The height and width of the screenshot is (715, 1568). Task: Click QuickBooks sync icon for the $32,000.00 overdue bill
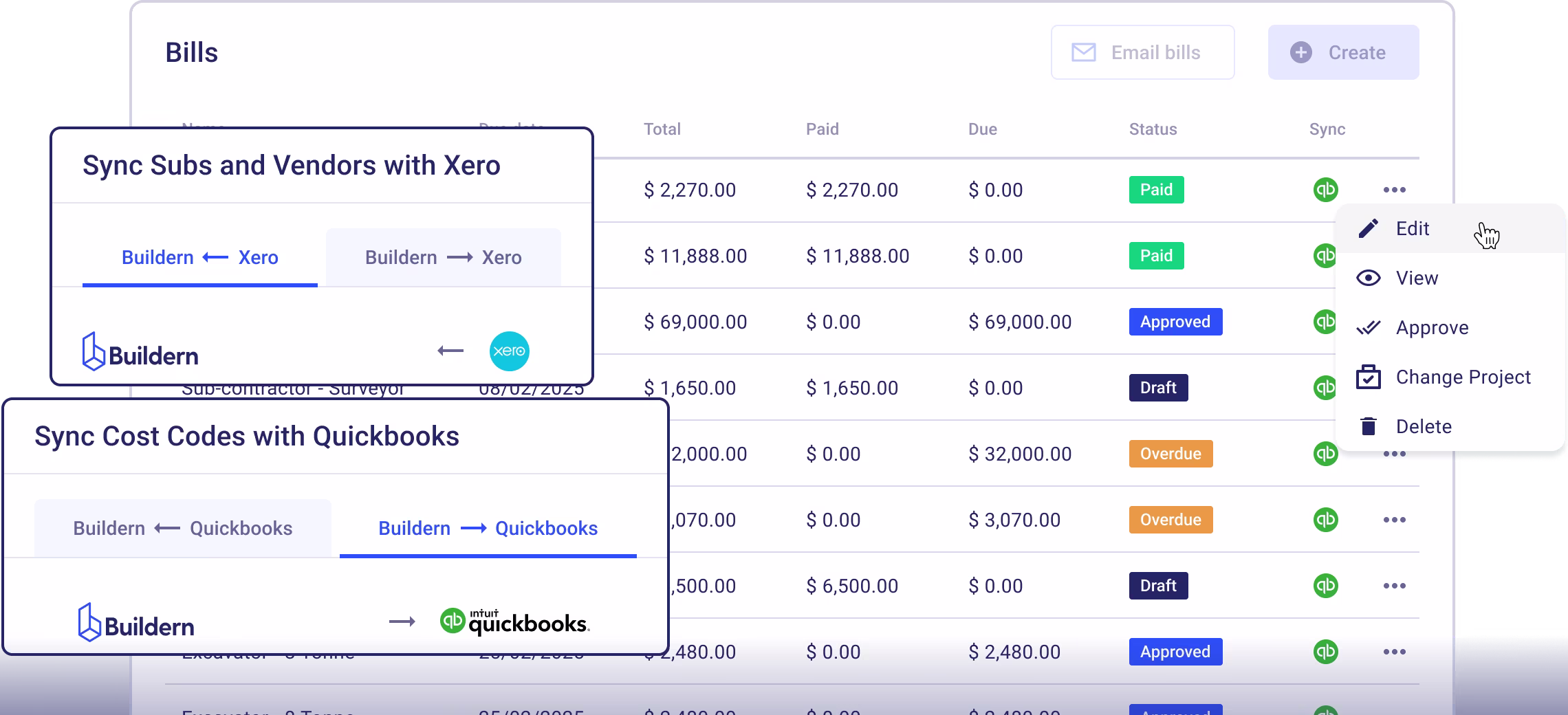coord(1325,454)
